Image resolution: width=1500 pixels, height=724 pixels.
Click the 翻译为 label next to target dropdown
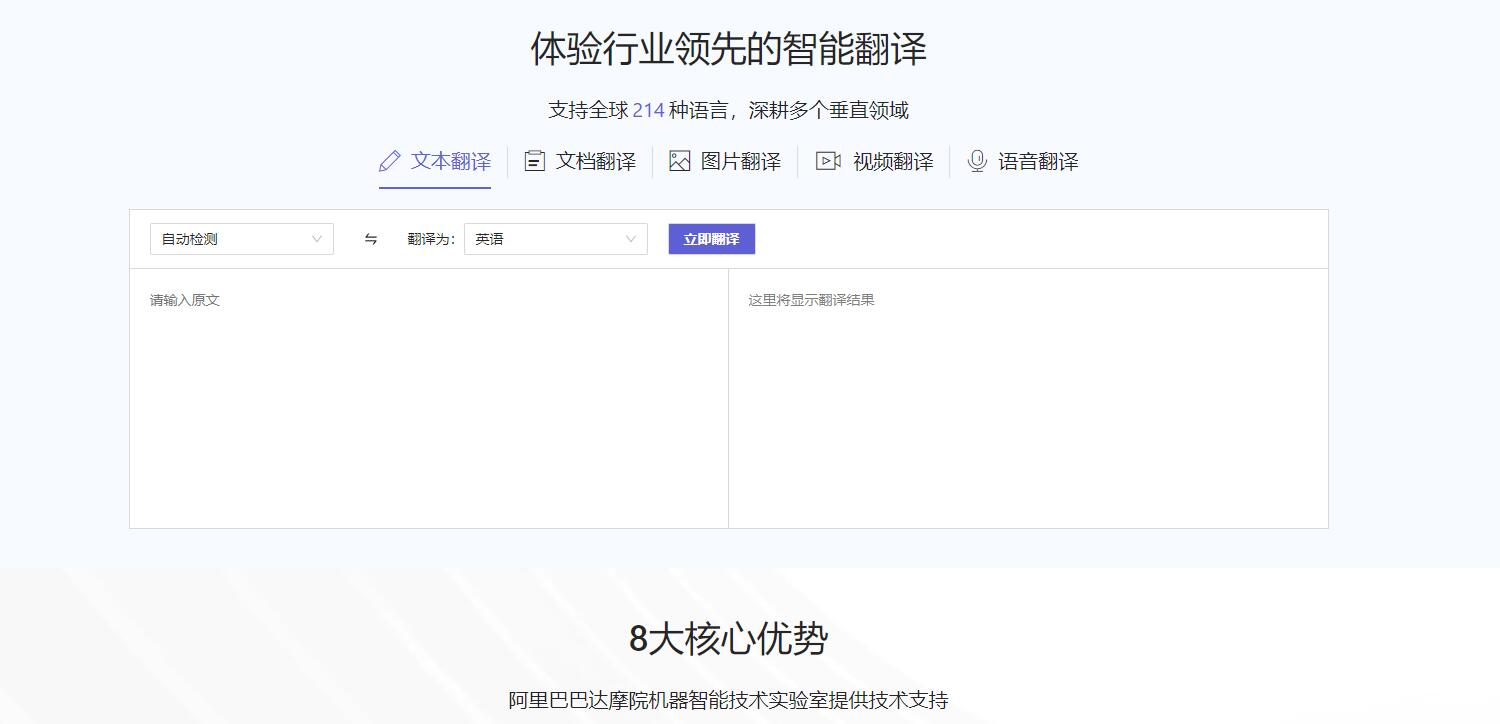coord(429,238)
